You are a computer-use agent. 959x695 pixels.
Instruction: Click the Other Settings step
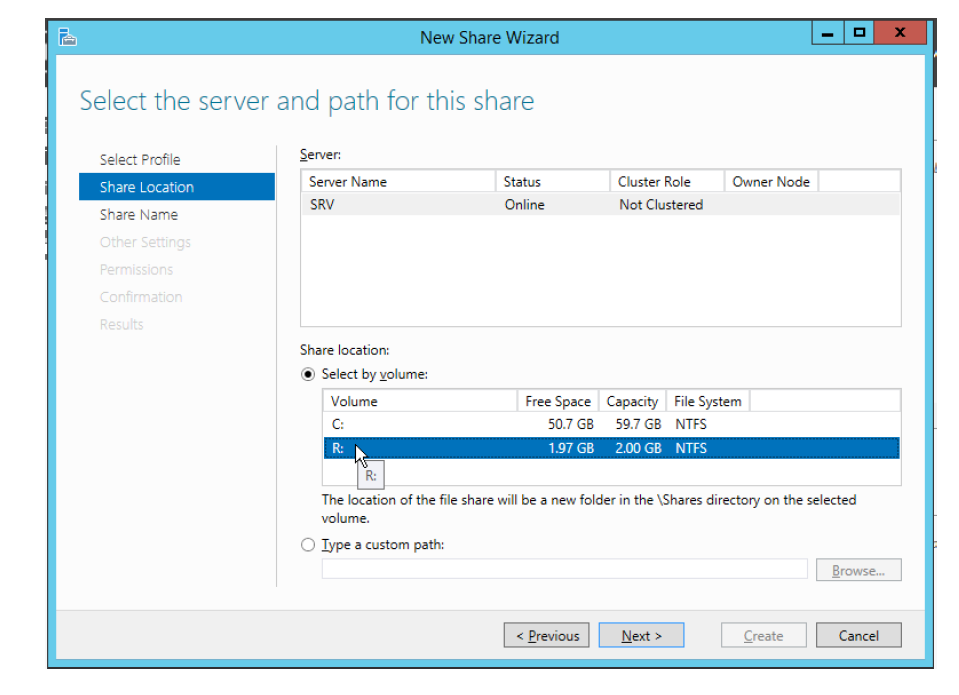tap(145, 242)
